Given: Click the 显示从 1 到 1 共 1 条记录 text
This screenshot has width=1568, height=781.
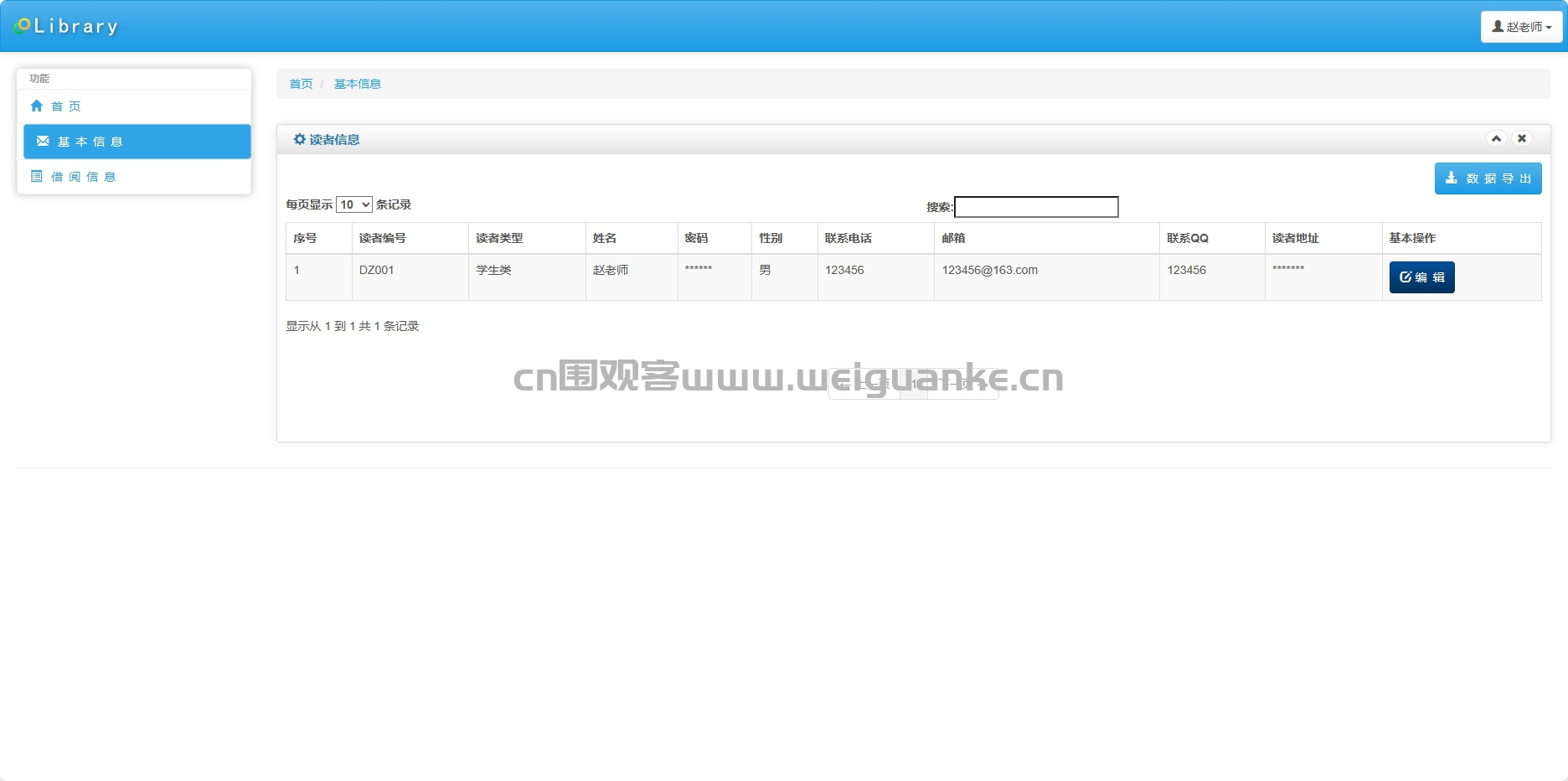Looking at the screenshot, I should [x=353, y=326].
